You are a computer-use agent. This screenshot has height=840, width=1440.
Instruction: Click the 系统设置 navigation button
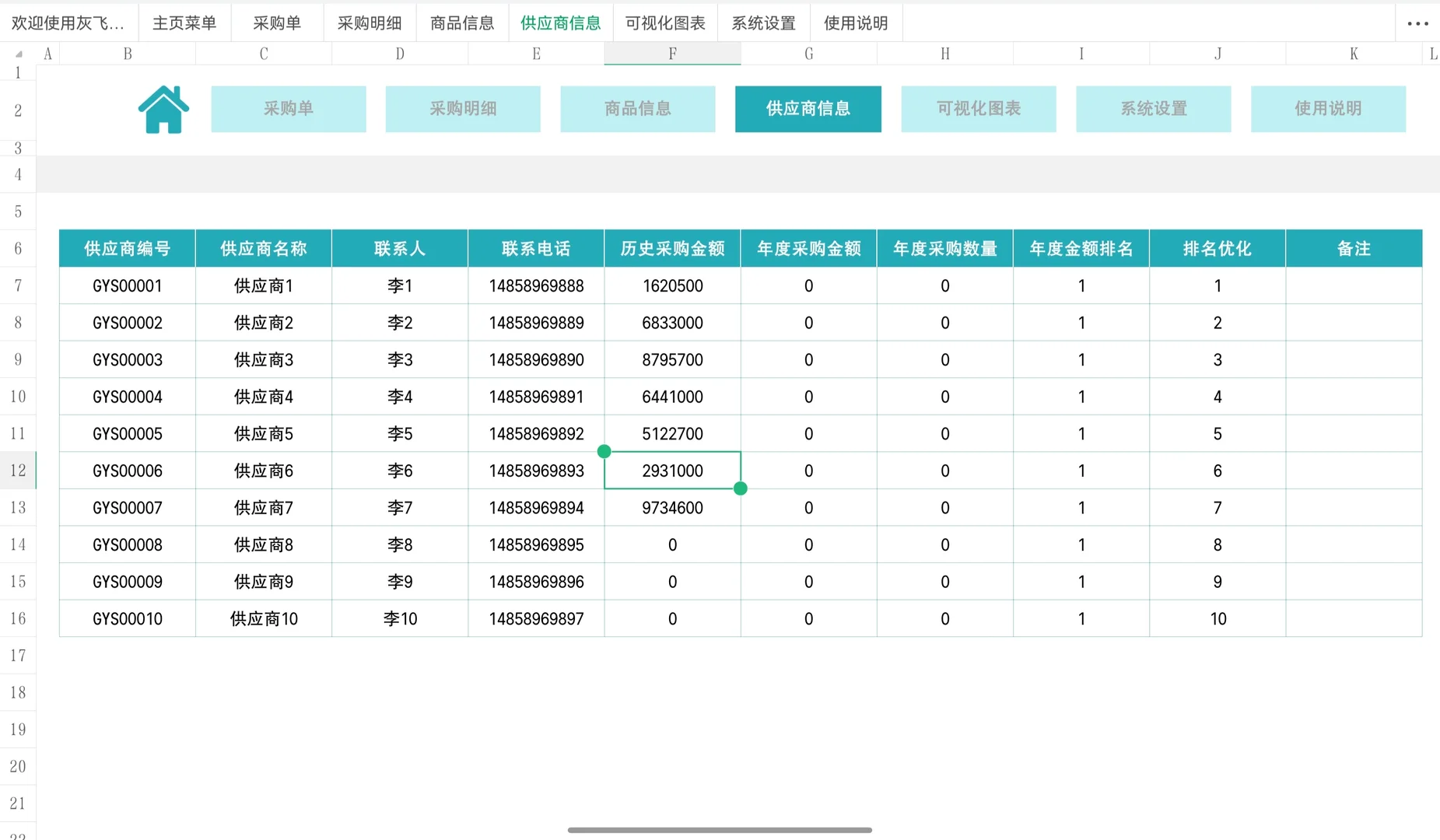point(1153,109)
